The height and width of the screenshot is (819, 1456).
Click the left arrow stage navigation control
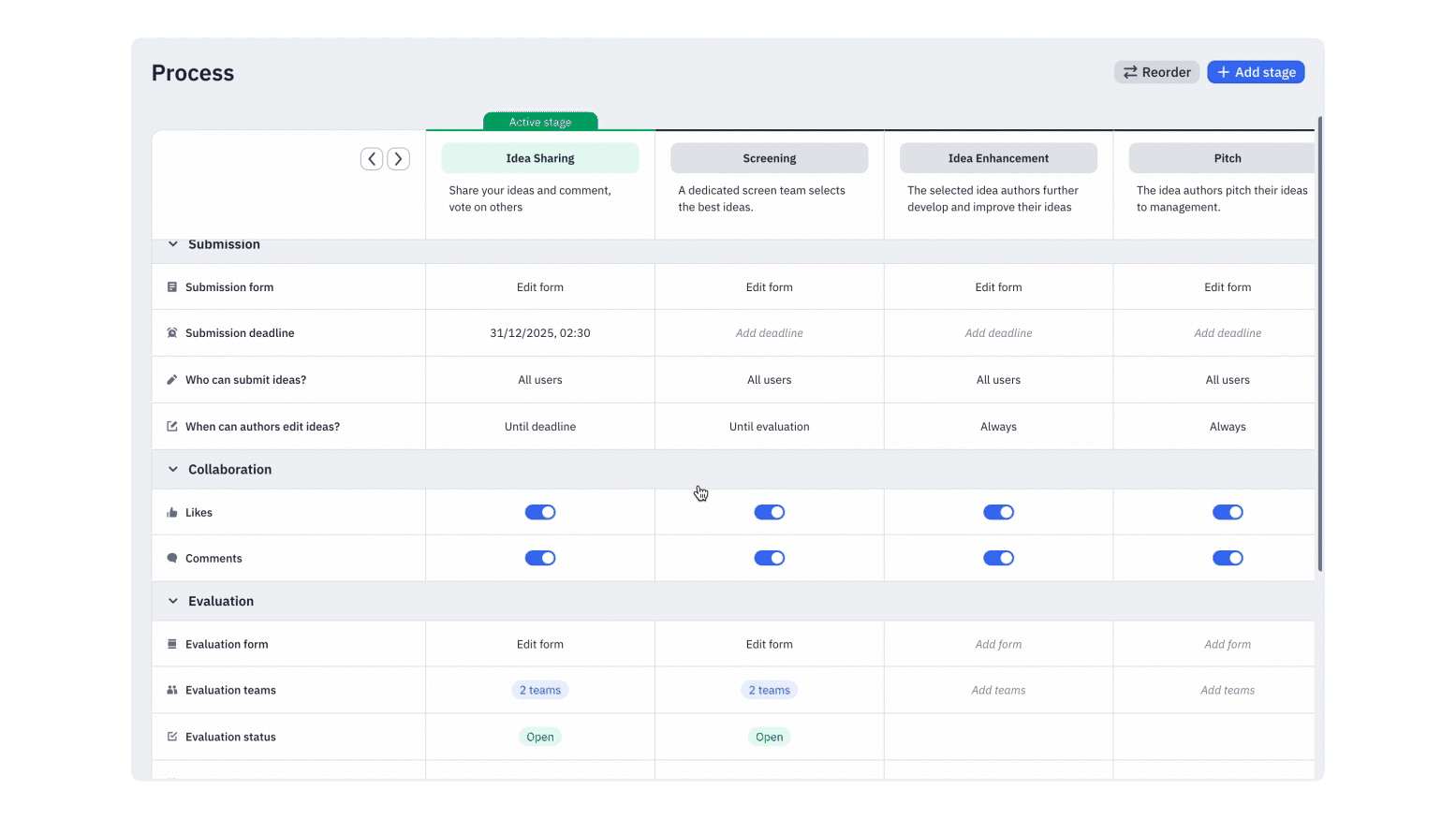(x=372, y=158)
